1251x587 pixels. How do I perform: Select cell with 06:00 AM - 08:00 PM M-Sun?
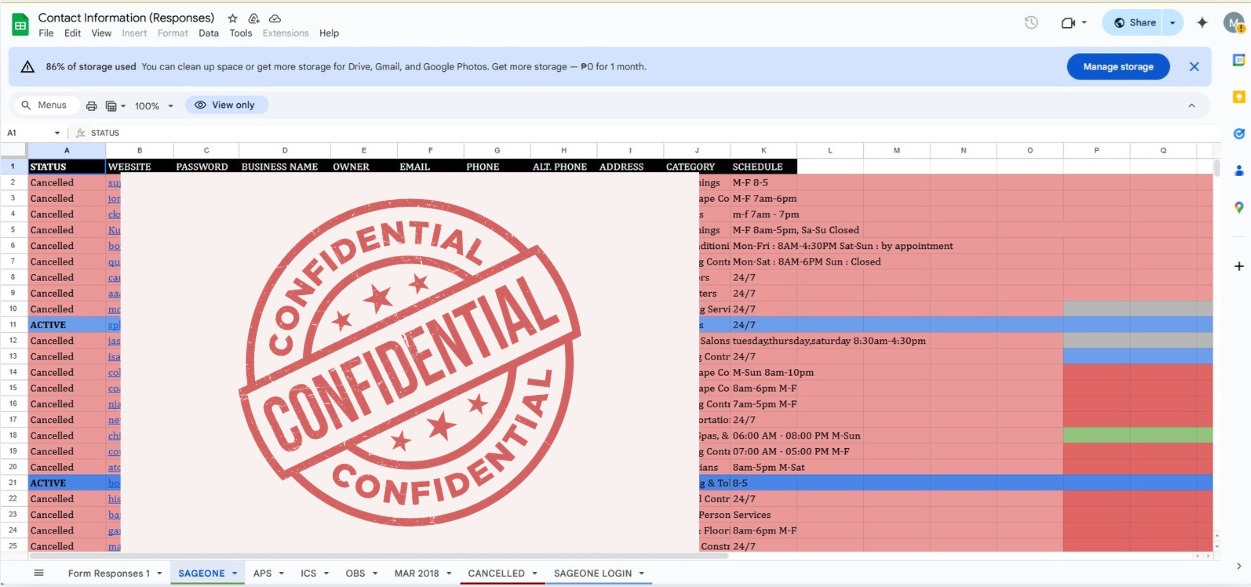click(x=764, y=436)
